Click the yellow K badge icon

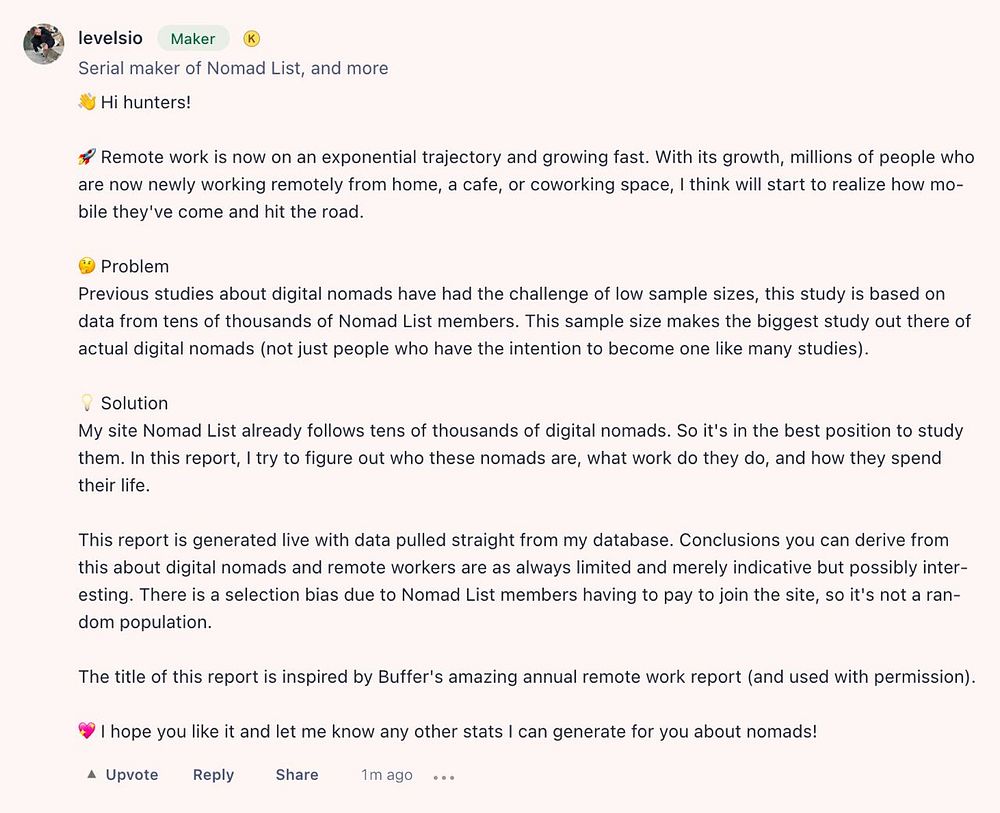click(x=252, y=39)
